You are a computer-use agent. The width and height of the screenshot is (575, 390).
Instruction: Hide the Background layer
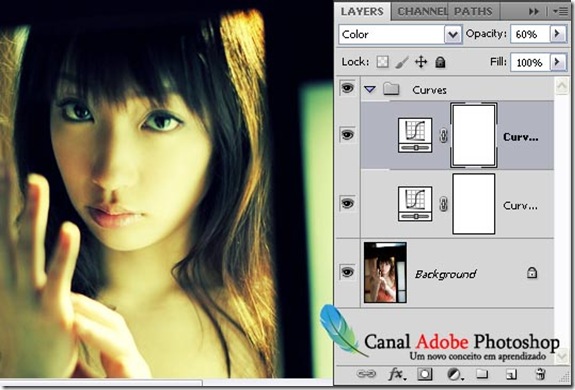347,272
